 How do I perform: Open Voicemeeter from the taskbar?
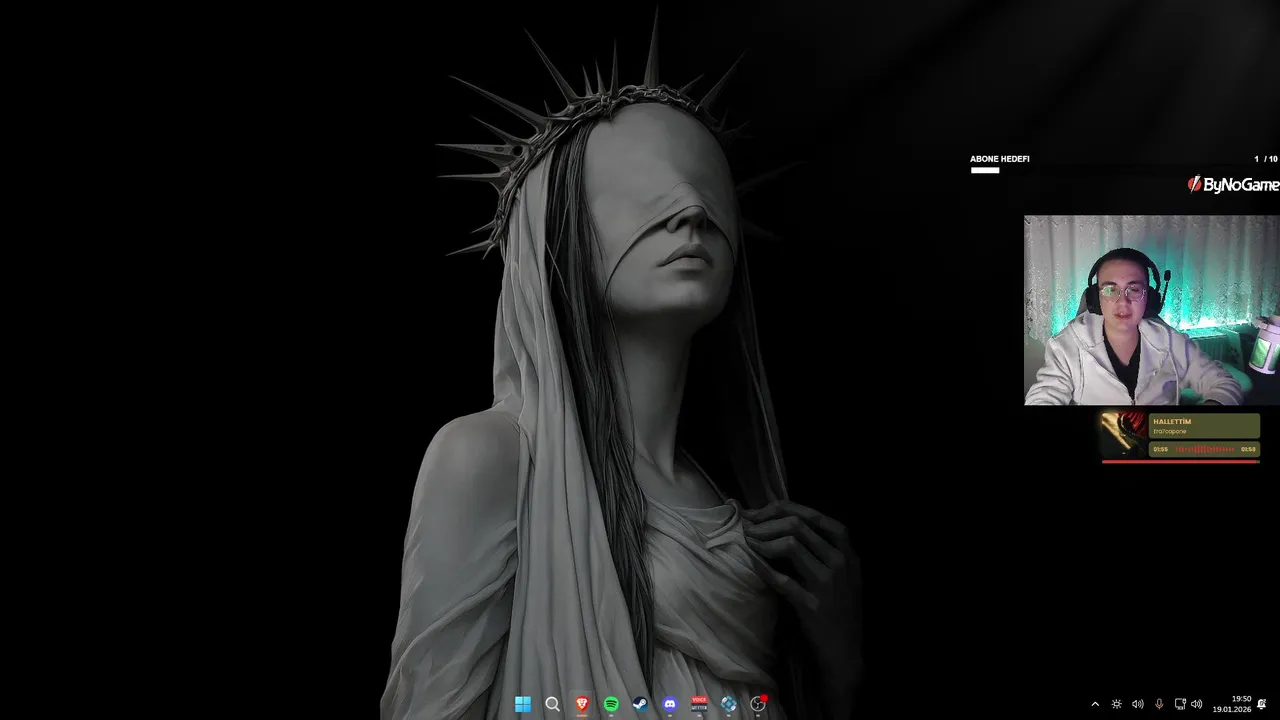tap(699, 704)
